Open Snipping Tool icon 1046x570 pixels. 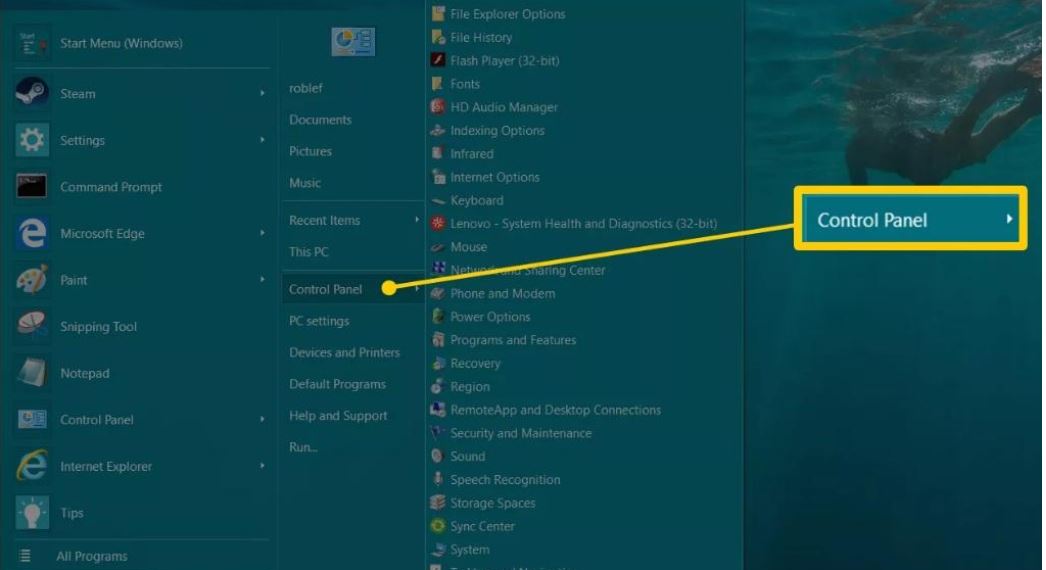(x=31, y=326)
